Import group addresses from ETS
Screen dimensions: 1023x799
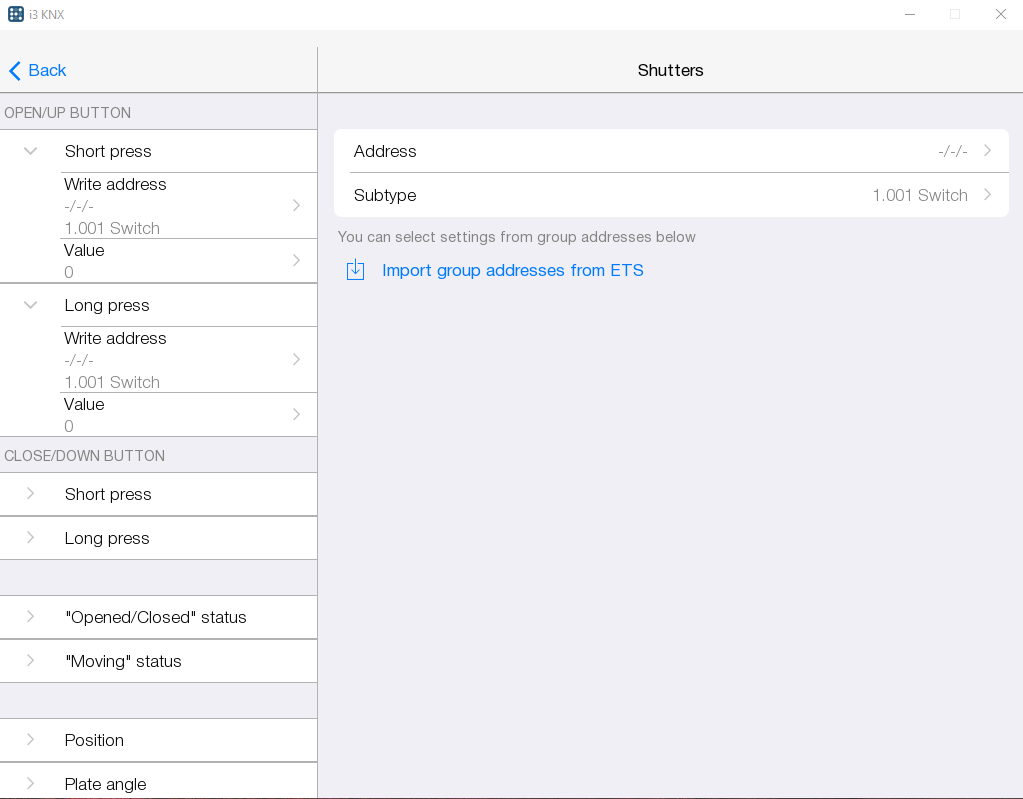(x=512, y=270)
